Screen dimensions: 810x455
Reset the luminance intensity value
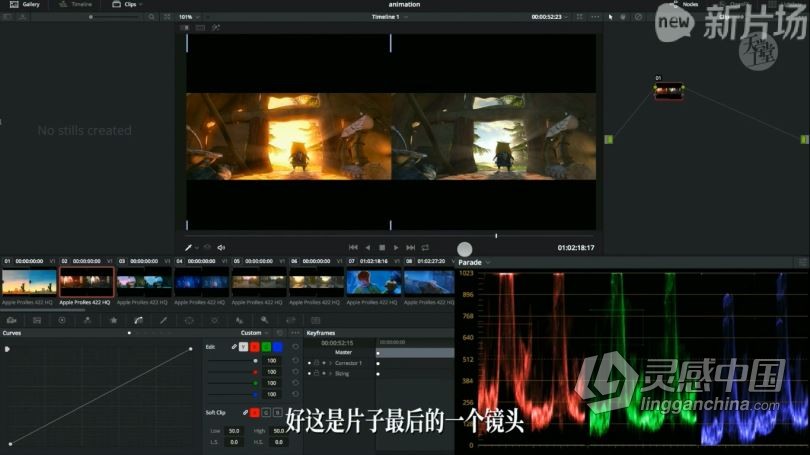point(295,360)
